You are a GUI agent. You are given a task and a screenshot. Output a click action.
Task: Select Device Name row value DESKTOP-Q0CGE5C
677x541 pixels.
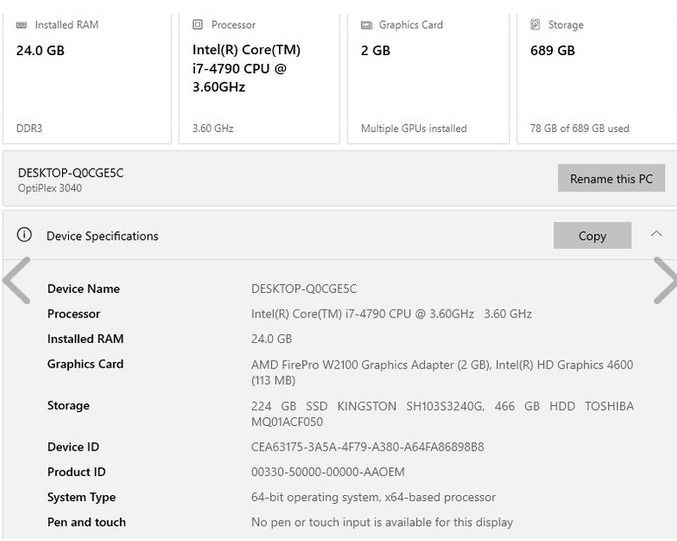point(304,288)
